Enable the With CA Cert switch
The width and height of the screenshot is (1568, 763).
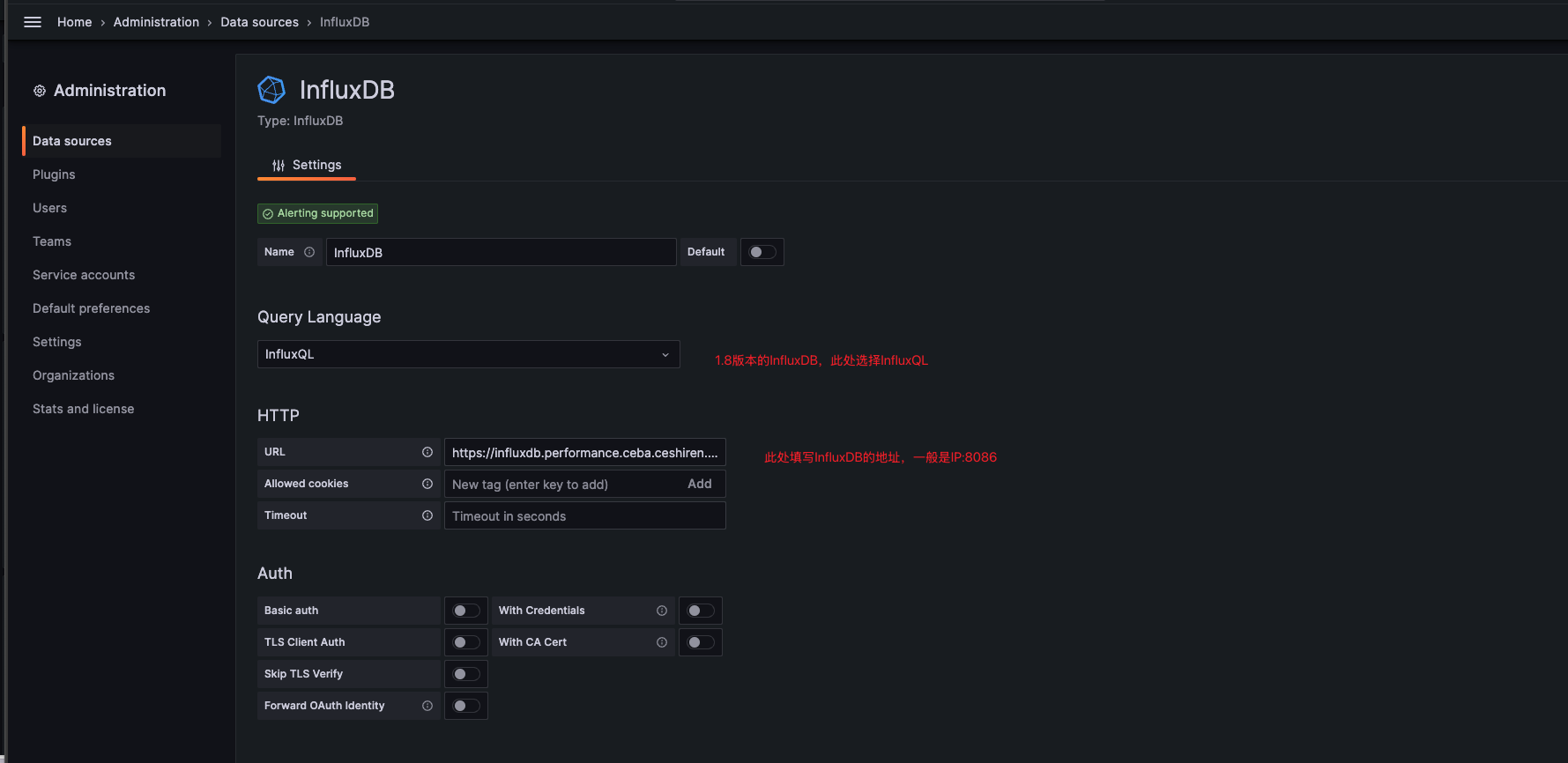pyautogui.click(x=701, y=642)
